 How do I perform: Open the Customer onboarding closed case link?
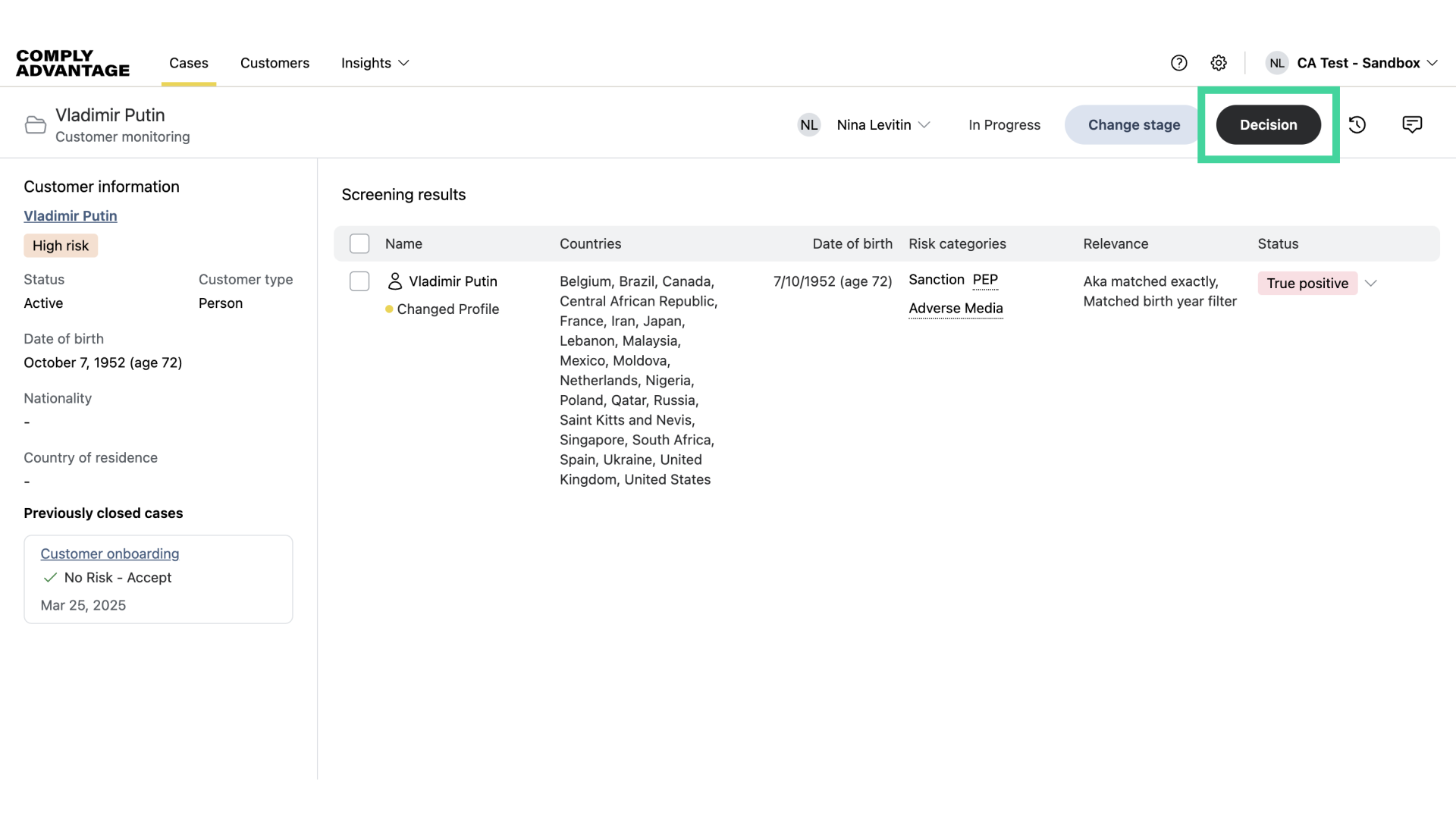tap(110, 554)
